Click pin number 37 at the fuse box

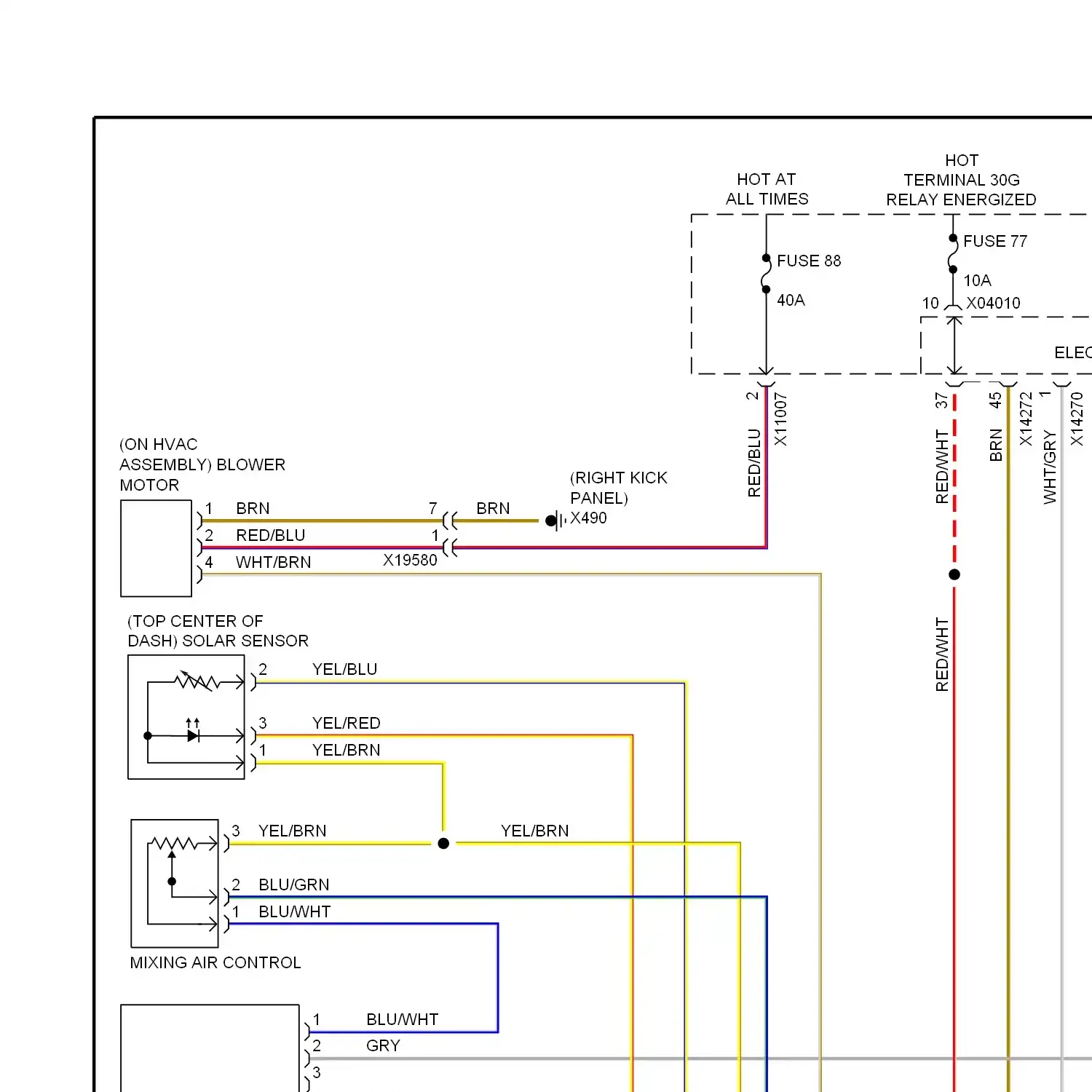point(941,400)
